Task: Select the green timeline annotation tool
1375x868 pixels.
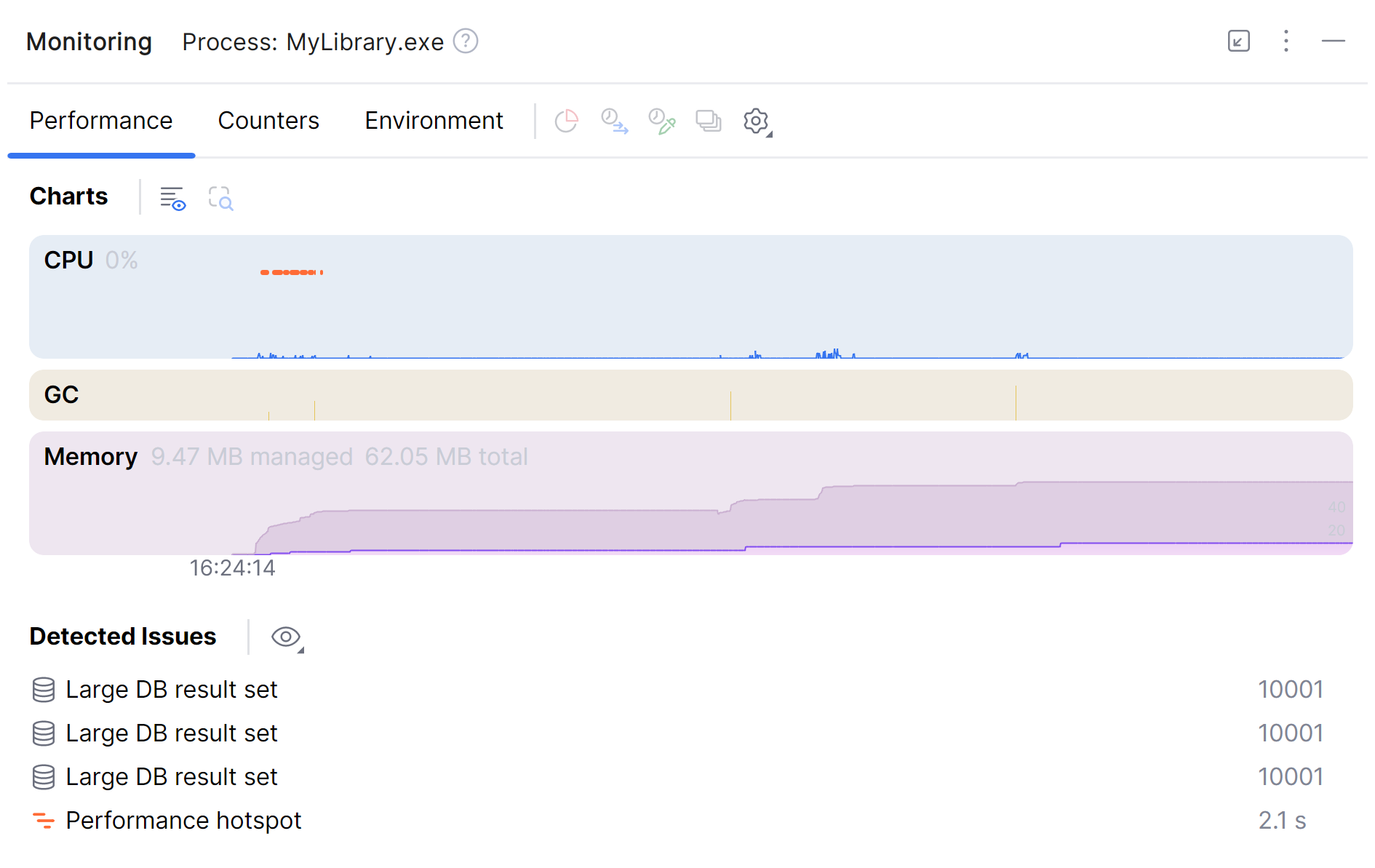Action: (x=661, y=122)
